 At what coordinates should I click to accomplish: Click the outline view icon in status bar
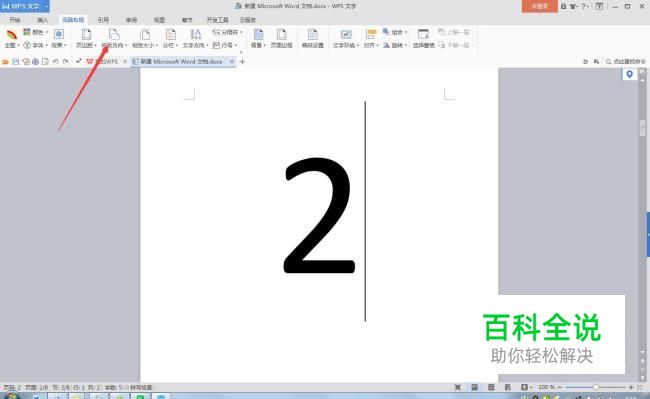pyautogui.click(x=491, y=387)
